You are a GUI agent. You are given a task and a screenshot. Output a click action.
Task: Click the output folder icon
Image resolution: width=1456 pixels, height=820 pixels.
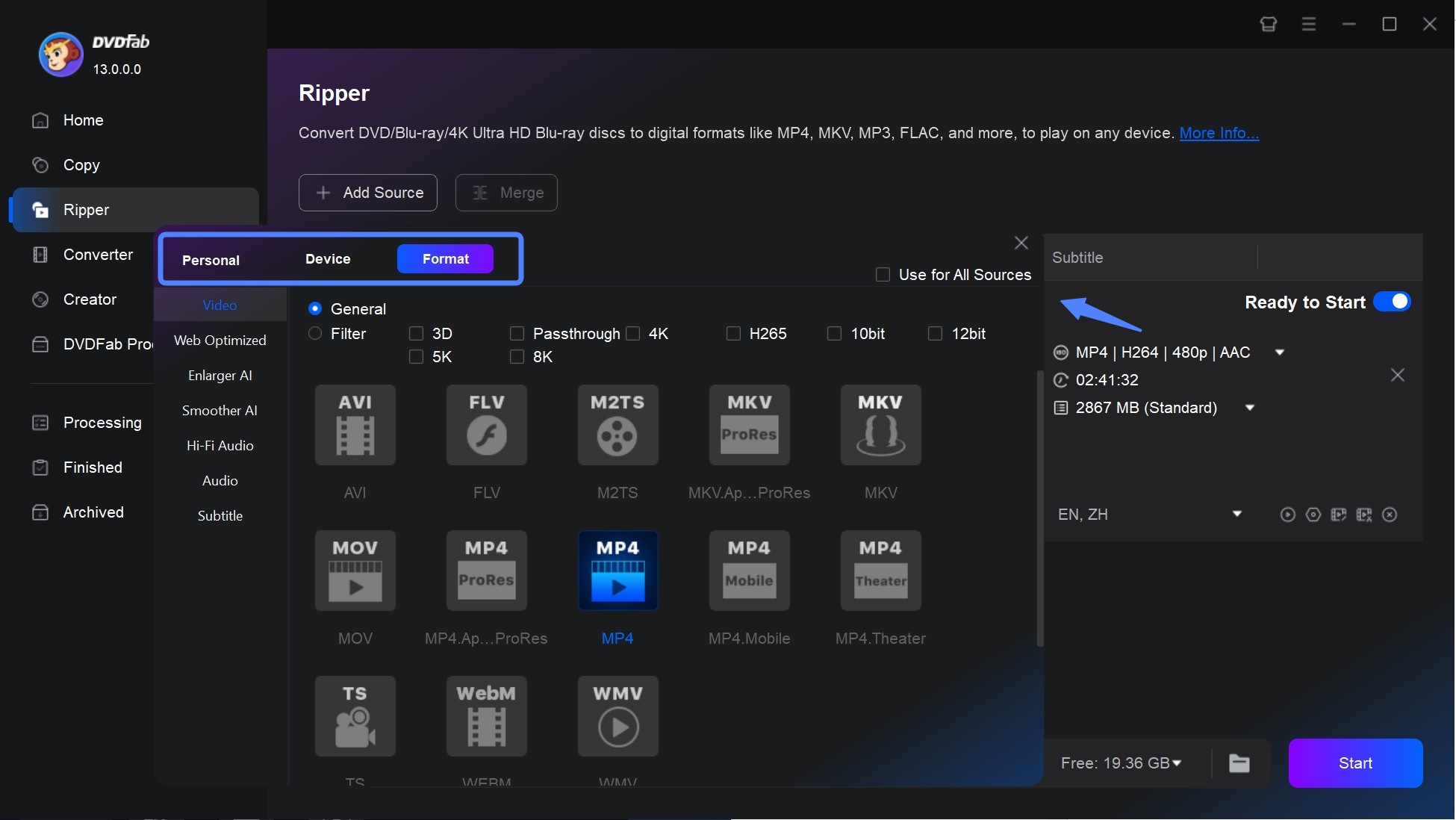point(1240,763)
